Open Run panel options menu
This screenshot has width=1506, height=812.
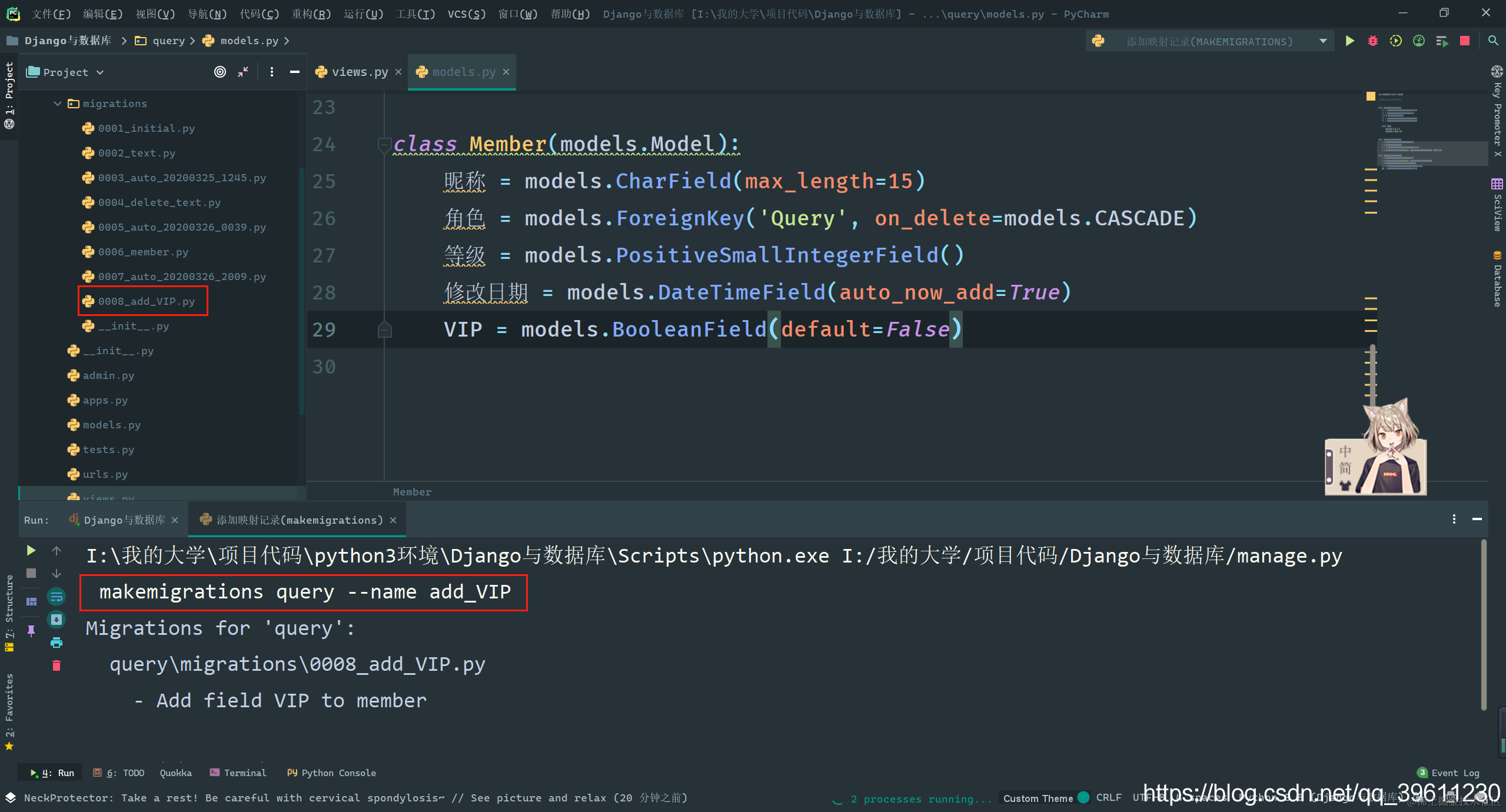[1454, 519]
